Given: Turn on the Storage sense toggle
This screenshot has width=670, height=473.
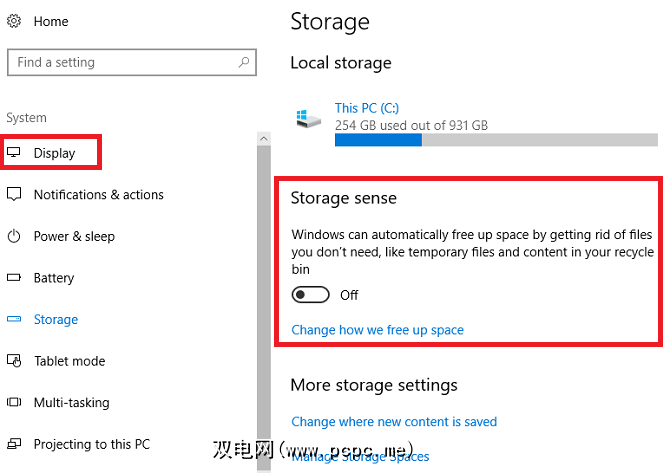Looking at the screenshot, I should point(310,295).
